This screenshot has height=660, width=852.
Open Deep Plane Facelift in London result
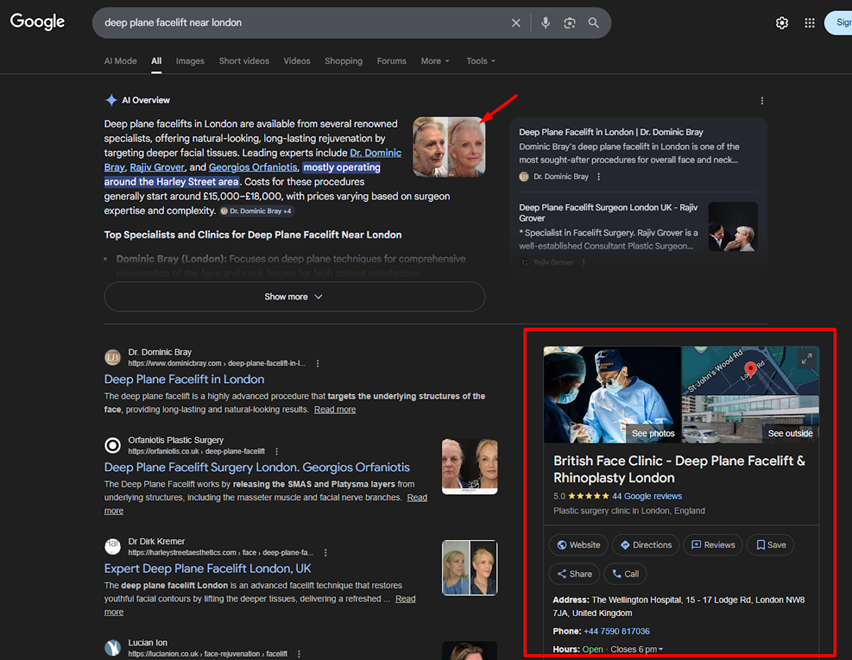(184, 380)
